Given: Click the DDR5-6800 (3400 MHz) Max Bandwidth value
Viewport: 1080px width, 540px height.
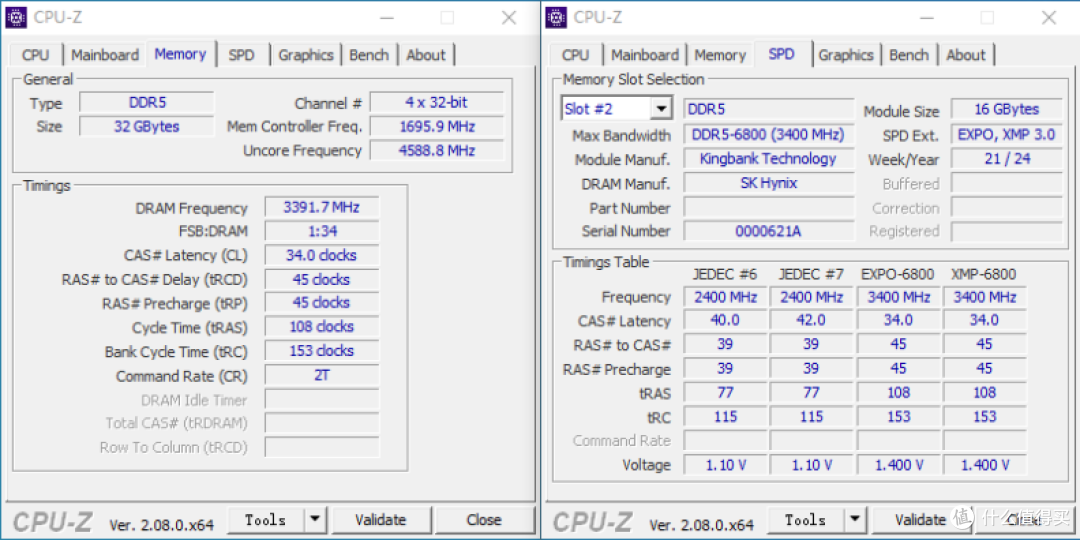Looking at the screenshot, I should point(769,135).
